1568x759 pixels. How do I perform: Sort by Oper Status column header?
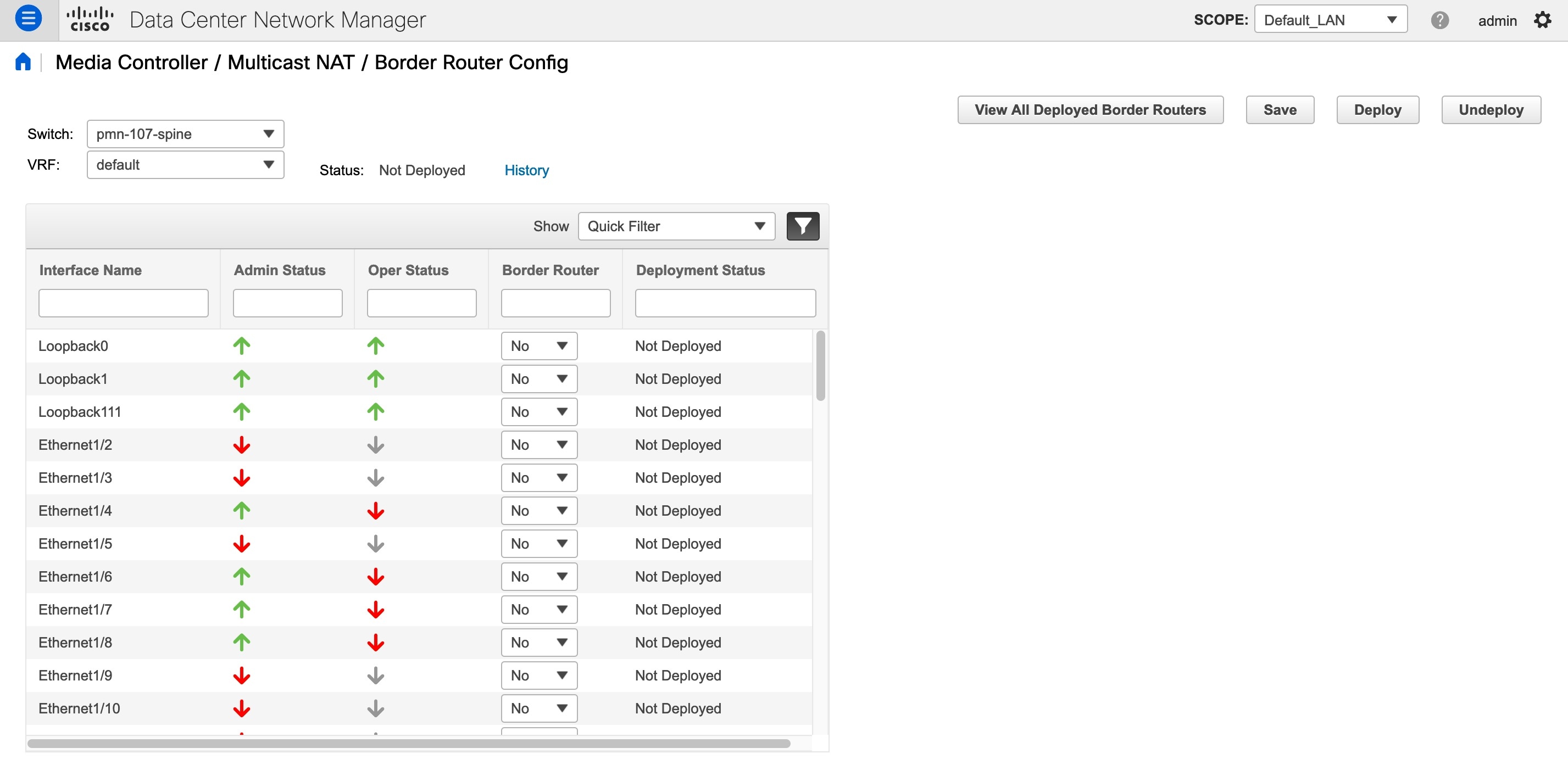pos(408,270)
